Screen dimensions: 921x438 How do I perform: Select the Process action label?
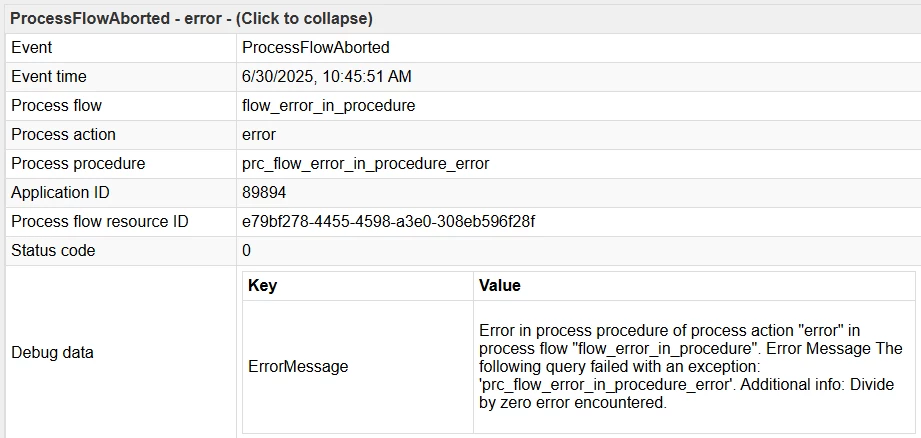[x=63, y=134]
